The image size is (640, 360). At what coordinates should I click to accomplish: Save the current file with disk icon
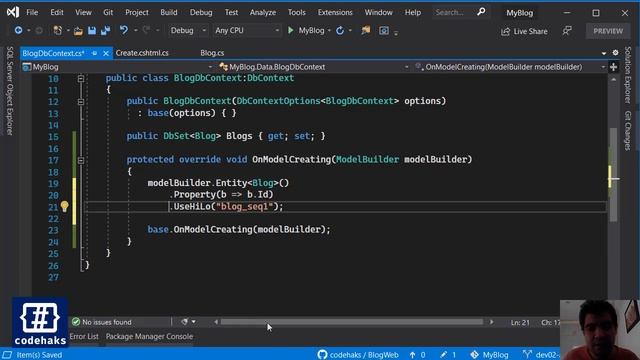pos(92,30)
